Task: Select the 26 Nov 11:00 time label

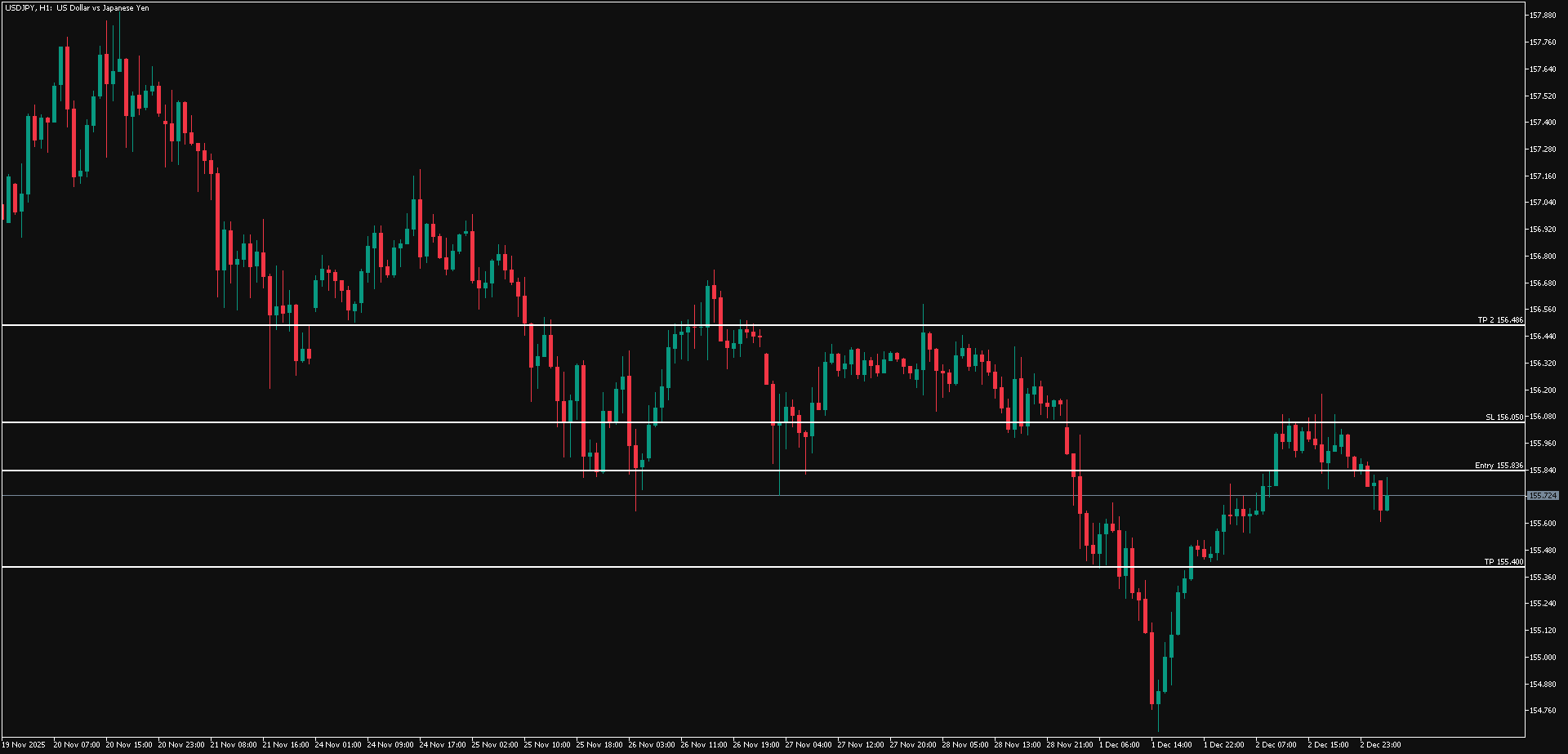Action: point(704,745)
